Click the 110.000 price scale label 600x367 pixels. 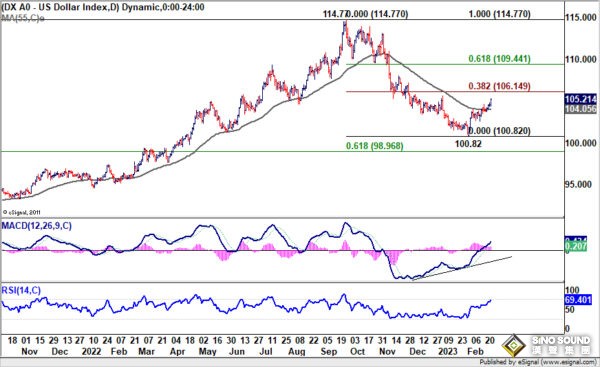(x=580, y=59)
